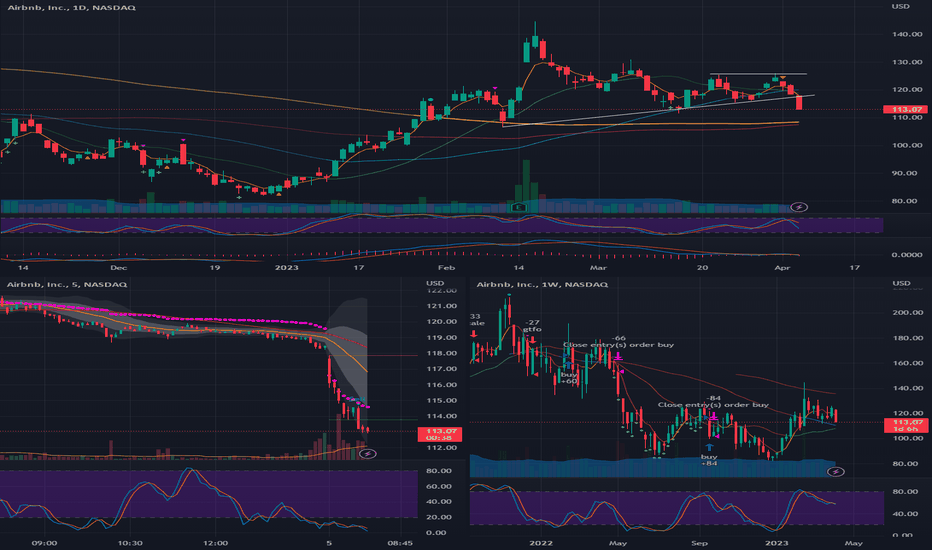Click the 160.00 price level on weekly chart
The image size is (932, 550).
909,363
